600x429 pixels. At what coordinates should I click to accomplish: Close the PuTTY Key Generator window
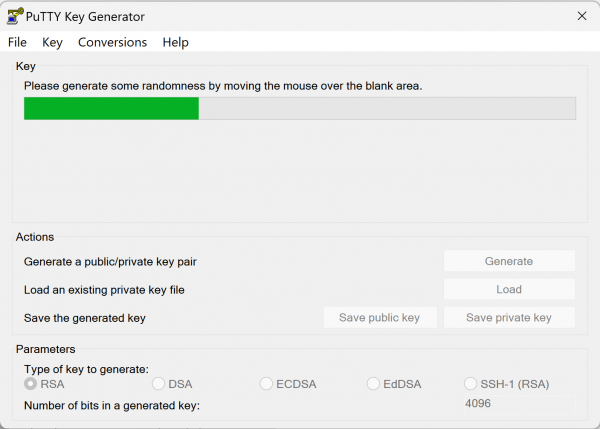[x=582, y=16]
